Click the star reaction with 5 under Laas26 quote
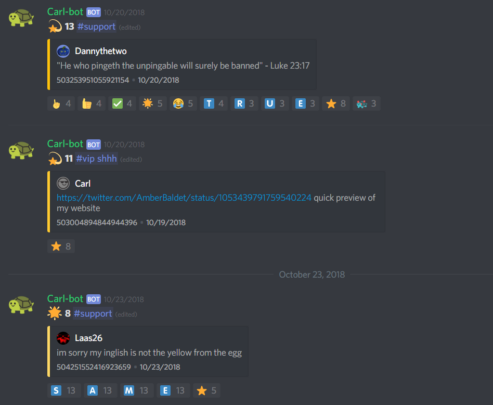 pos(206,390)
